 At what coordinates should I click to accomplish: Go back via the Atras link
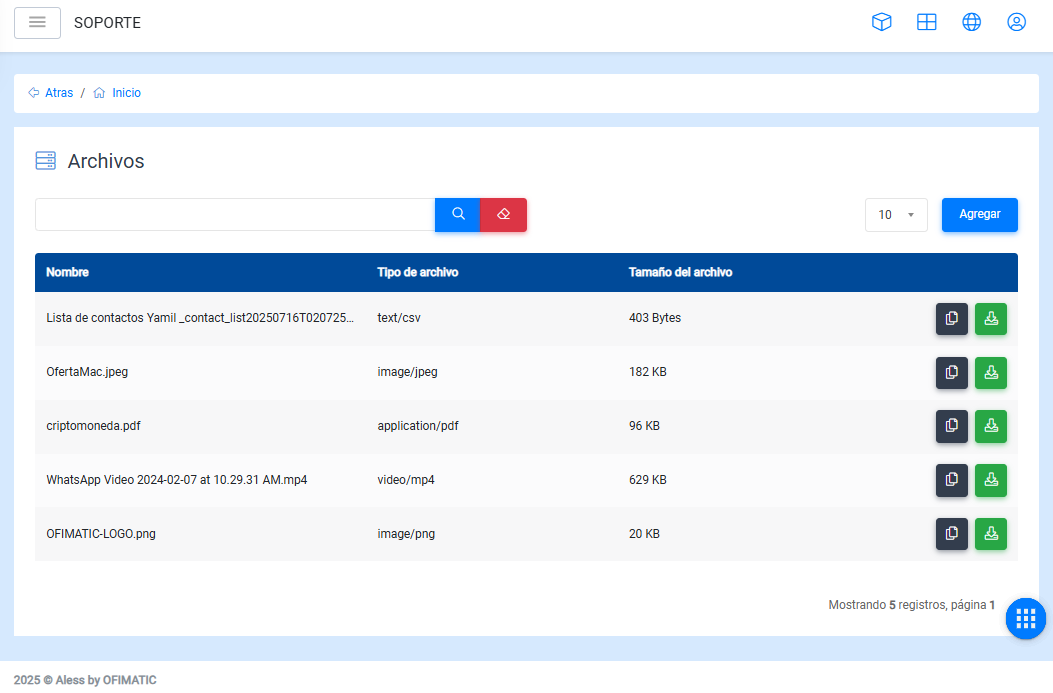(58, 93)
